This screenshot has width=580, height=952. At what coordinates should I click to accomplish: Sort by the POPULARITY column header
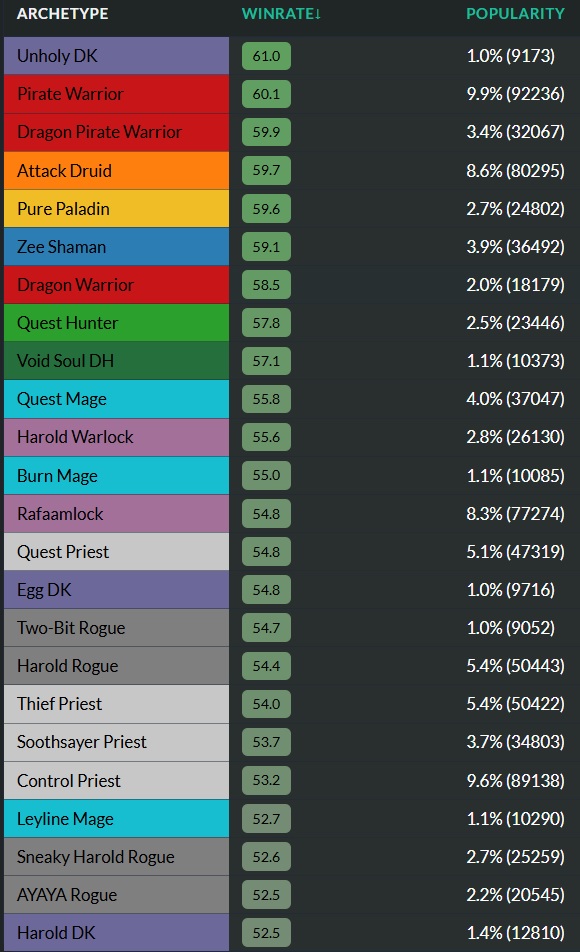(x=515, y=13)
